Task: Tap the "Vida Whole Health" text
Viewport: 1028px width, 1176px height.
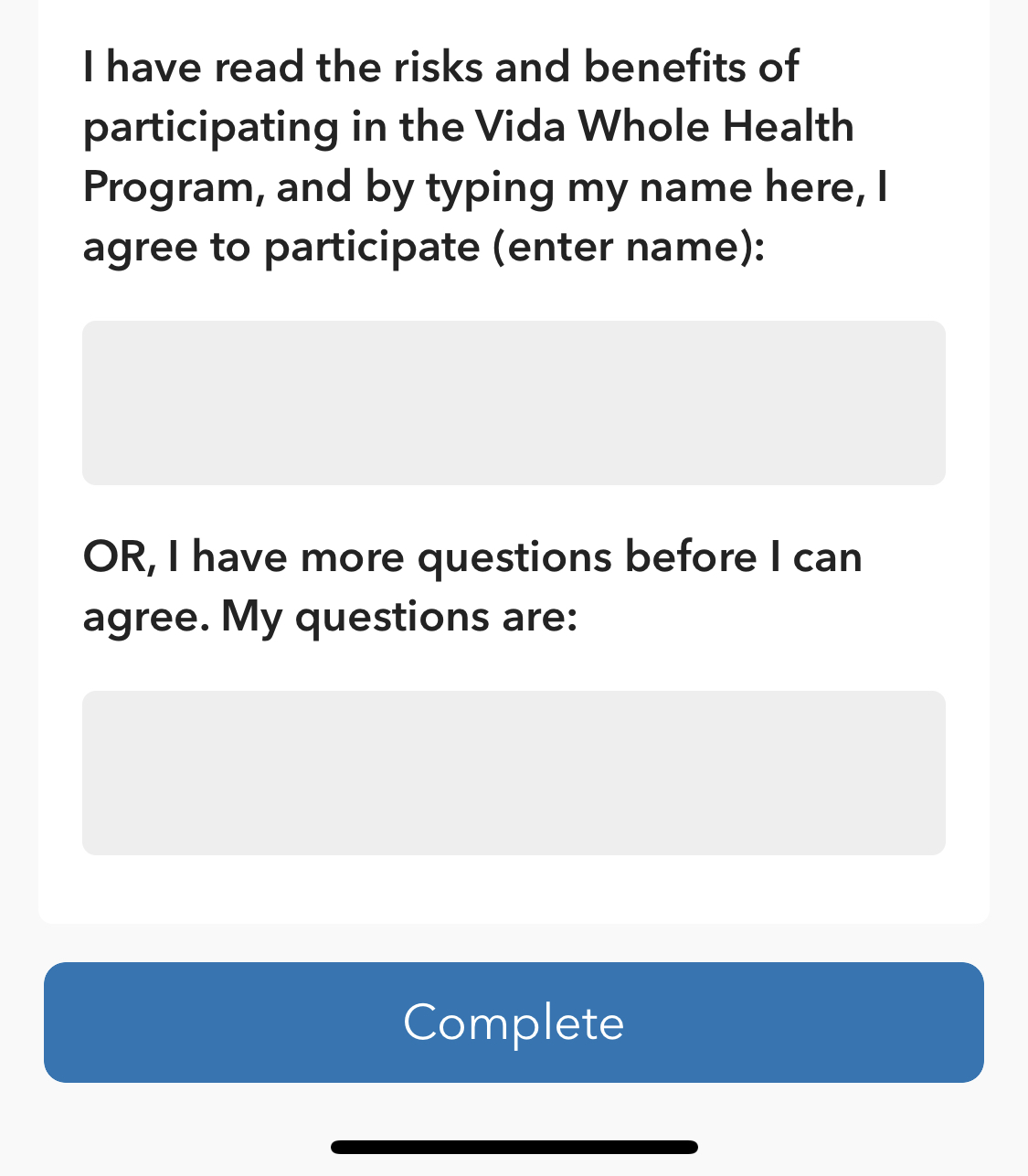Action: pyautogui.click(x=664, y=126)
